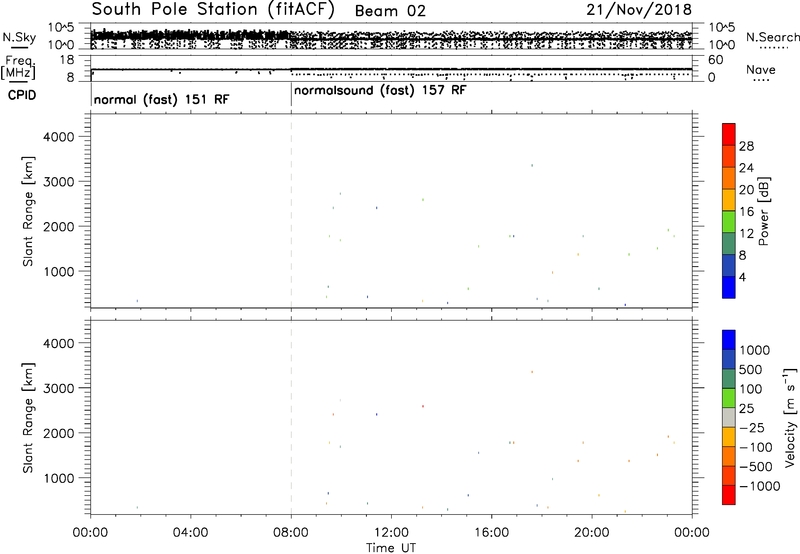Screen dimensions: 800x554
Task: Click the 'Time UT' axis label
Action: [391, 548]
